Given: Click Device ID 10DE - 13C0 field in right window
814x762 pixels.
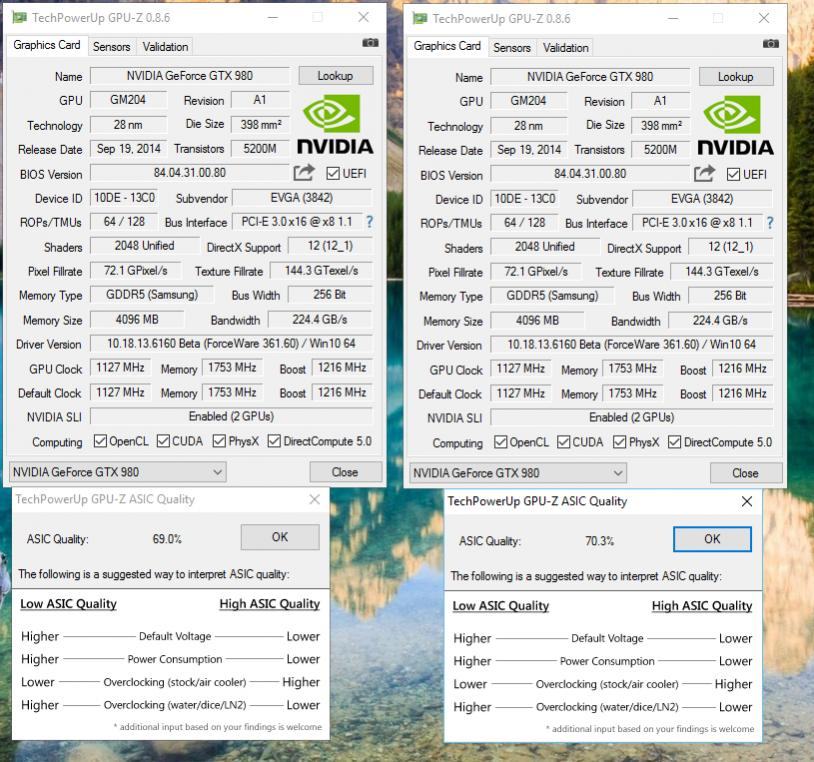Looking at the screenshot, I should click(525, 199).
